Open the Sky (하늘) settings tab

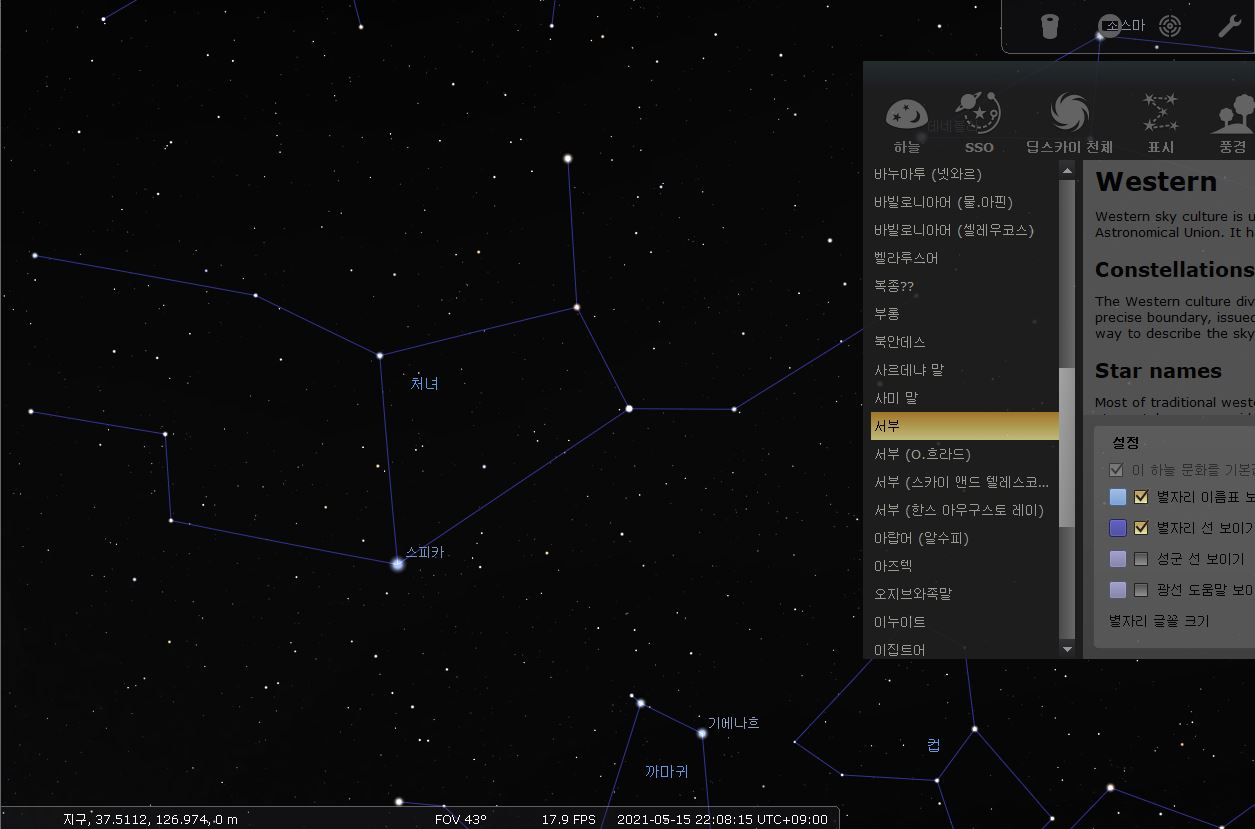pos(907,124)
